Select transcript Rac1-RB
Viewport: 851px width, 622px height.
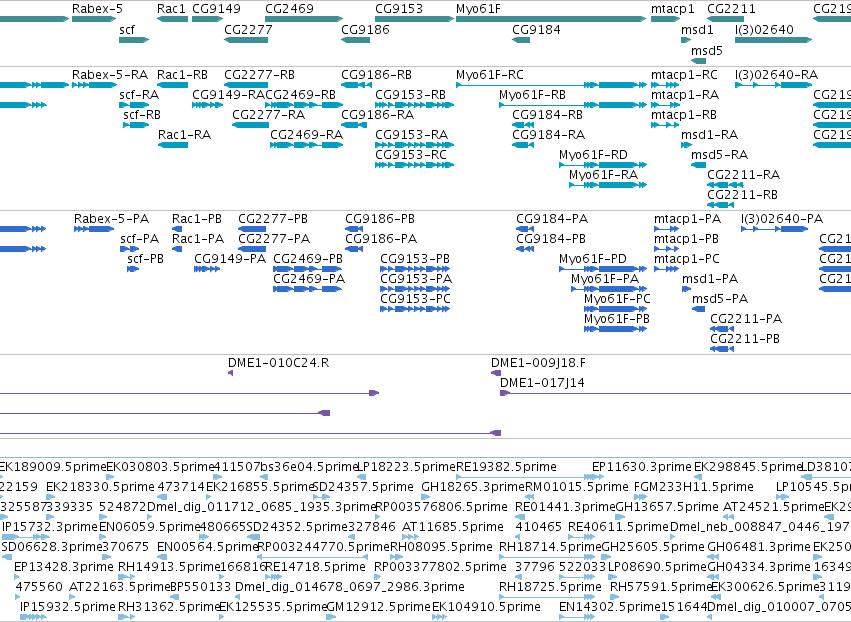click(x=182, y=75)
